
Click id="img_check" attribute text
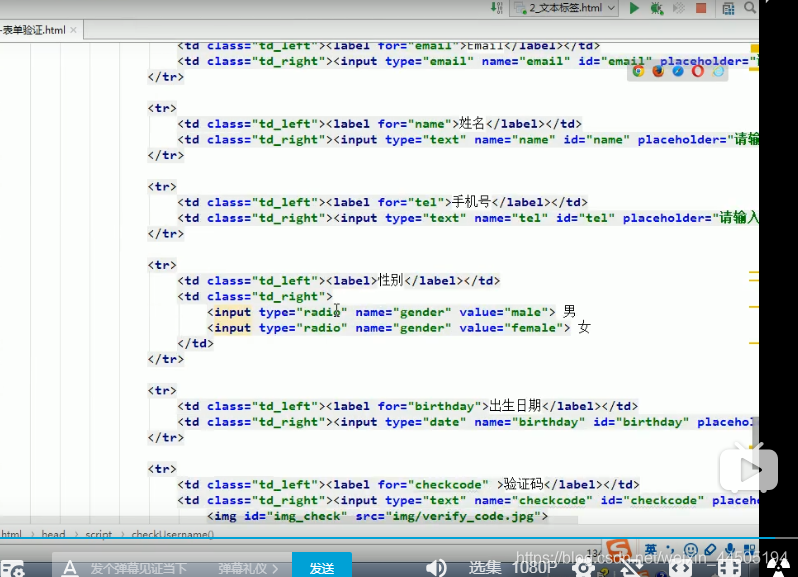click(x=295, y=516)
